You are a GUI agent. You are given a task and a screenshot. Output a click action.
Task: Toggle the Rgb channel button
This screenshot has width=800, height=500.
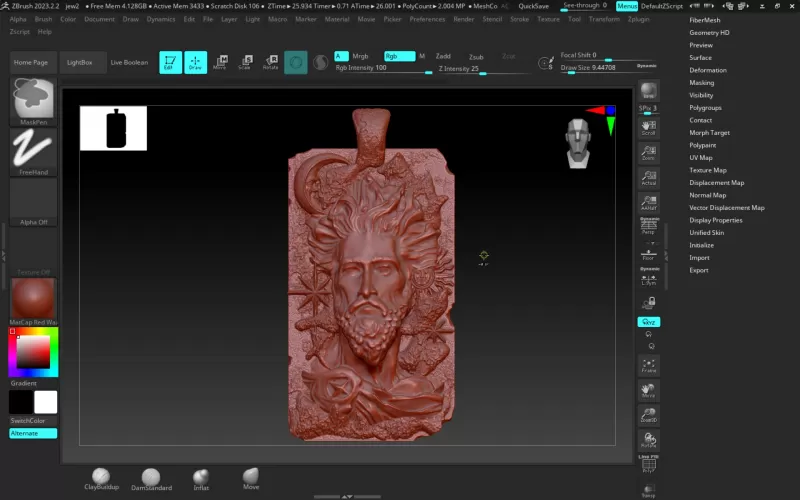click(399, 56)
